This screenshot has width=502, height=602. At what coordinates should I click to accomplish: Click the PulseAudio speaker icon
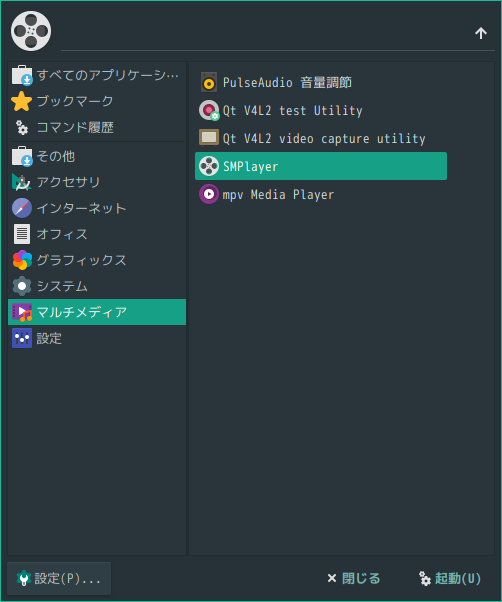pyautogui.click(x=209, y=83)
